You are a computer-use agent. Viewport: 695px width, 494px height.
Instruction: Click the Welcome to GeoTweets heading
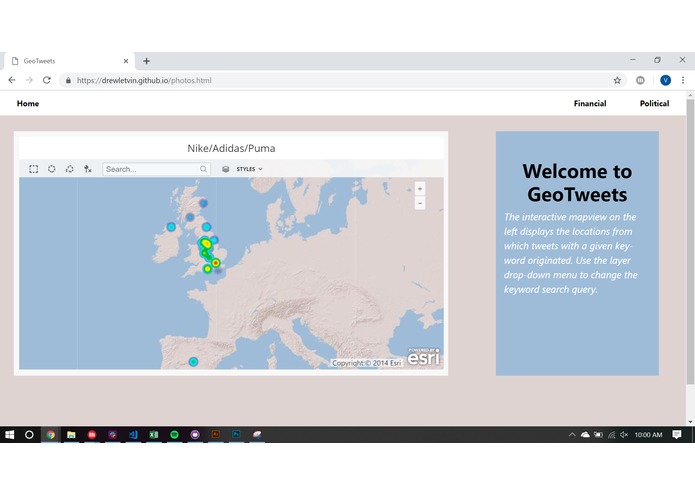coord(577,183)
